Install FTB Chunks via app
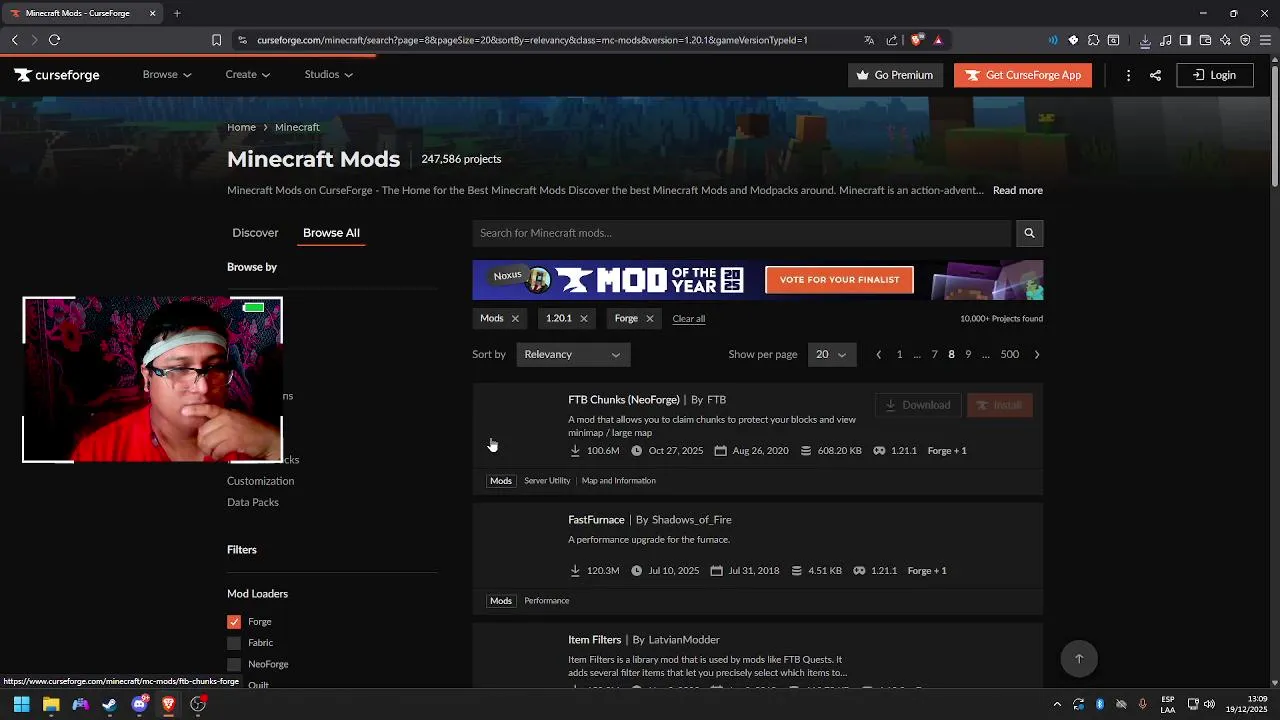Viewport: 1280px width, 720px height. [999, 405]
